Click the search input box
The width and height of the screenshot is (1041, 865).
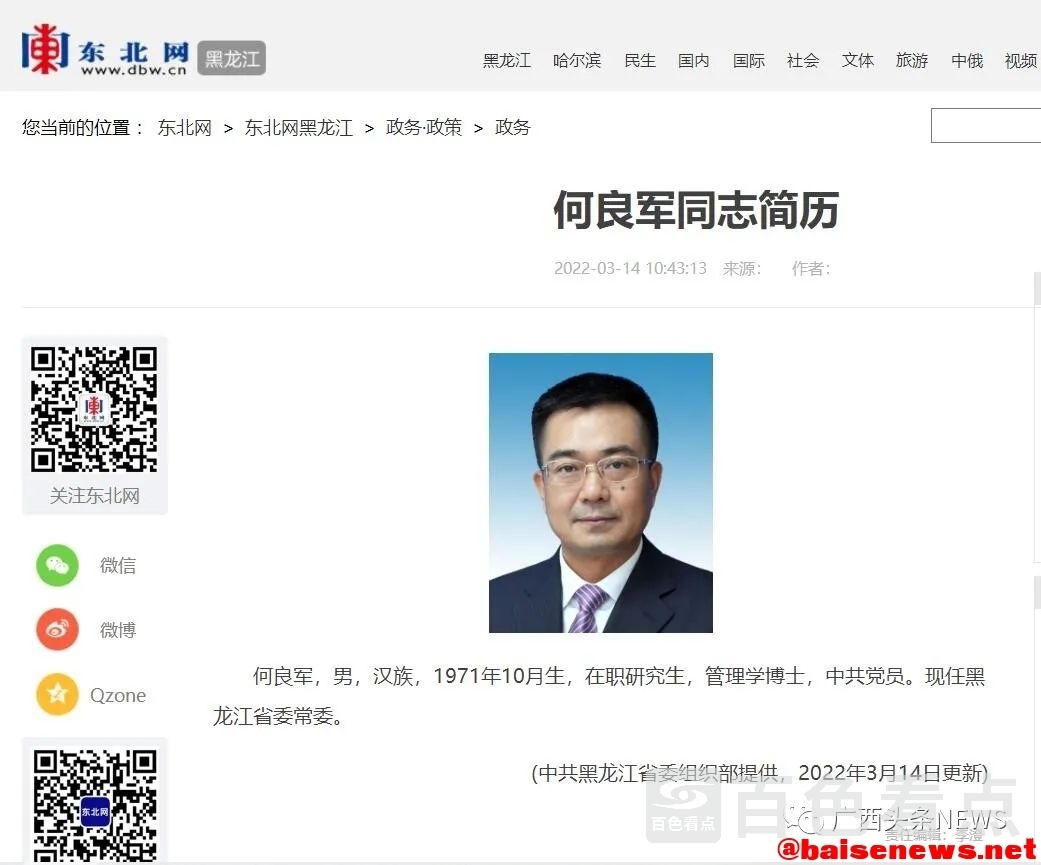click(986, 126)
